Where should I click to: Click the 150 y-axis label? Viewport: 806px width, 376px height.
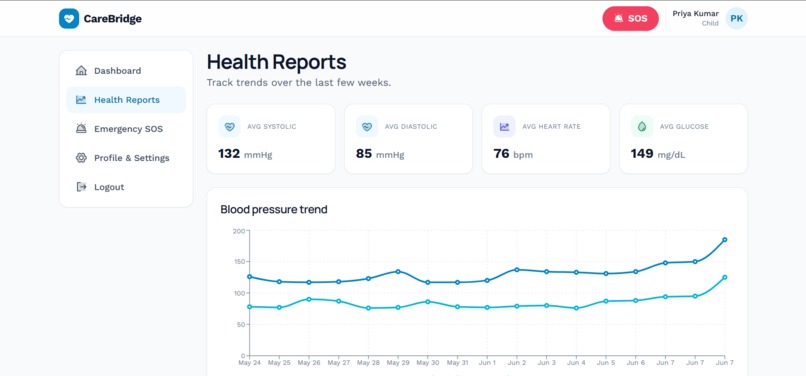tap(239, 262)
